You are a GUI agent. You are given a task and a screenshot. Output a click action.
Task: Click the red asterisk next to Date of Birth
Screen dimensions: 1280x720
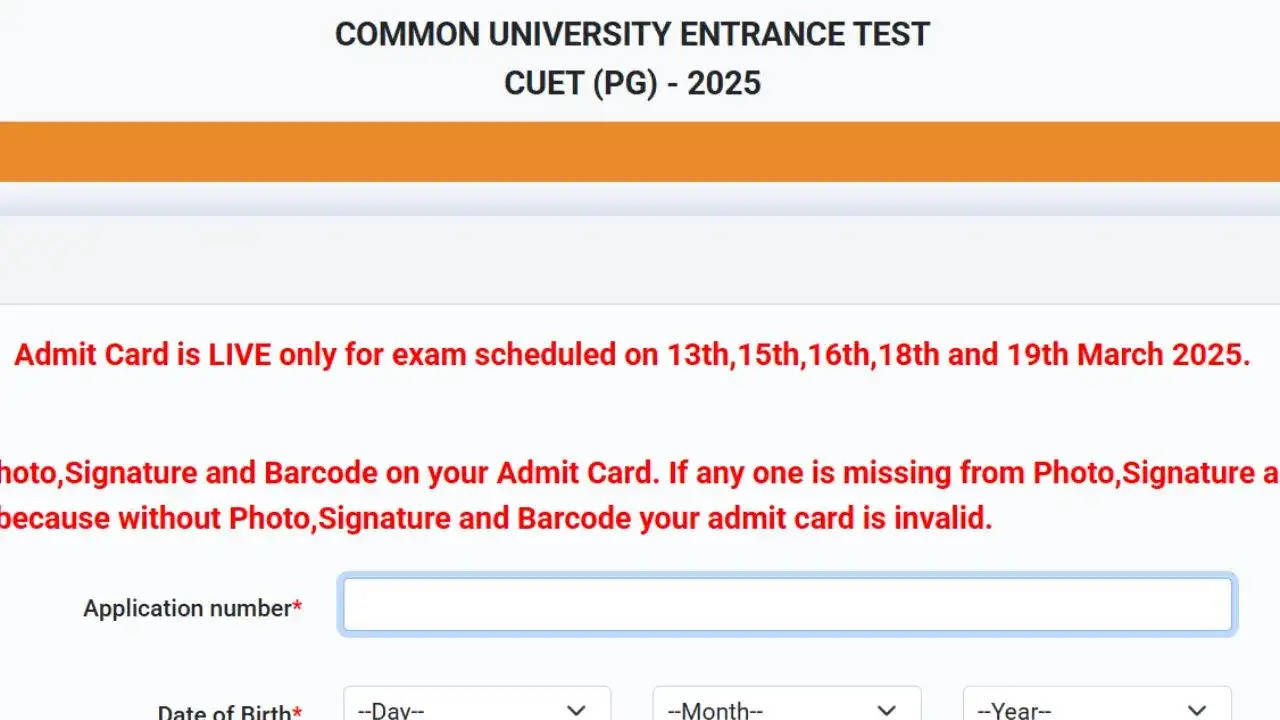click(x=297, y=712)
